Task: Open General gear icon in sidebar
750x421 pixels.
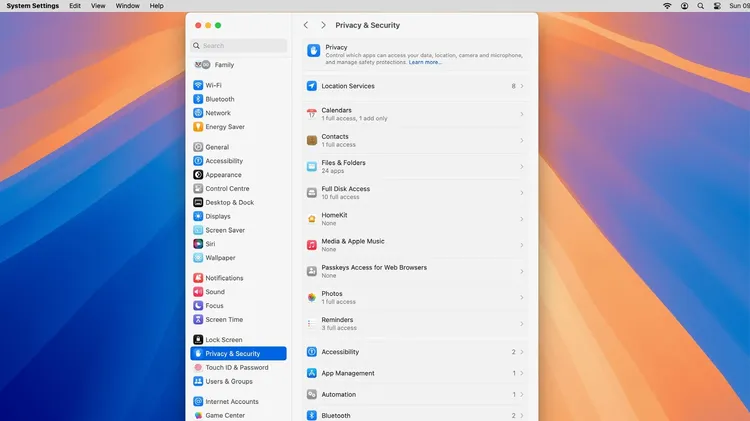Action: pos(198,147)
